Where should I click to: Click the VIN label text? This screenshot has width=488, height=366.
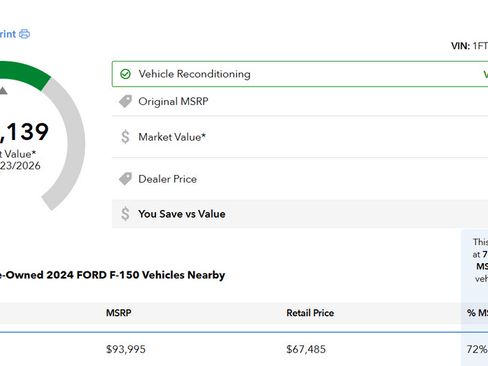(460, 46)
